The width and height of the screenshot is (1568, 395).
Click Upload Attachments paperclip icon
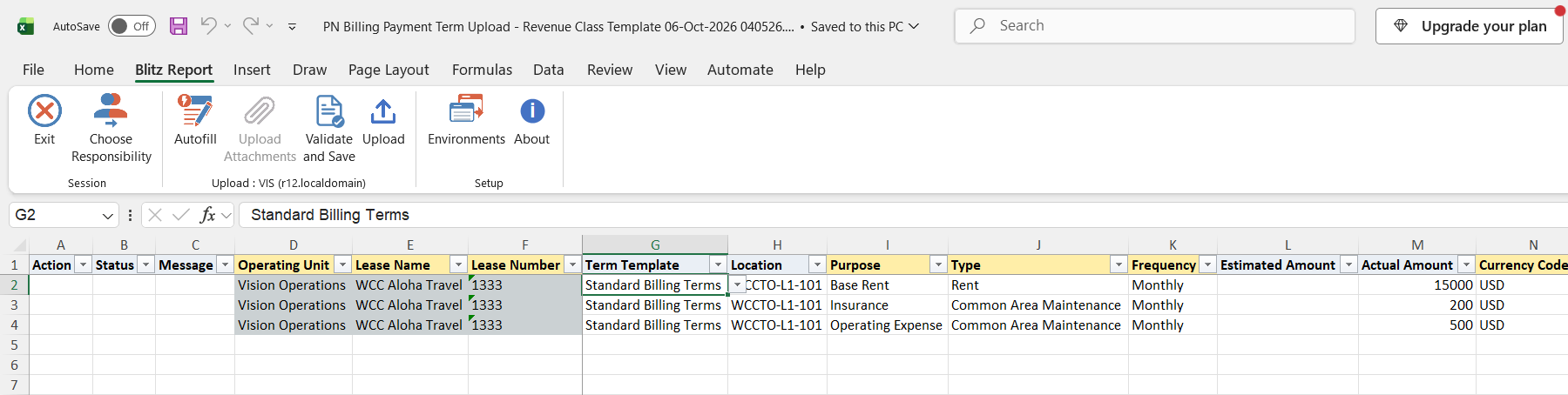[x=260, y=111]
